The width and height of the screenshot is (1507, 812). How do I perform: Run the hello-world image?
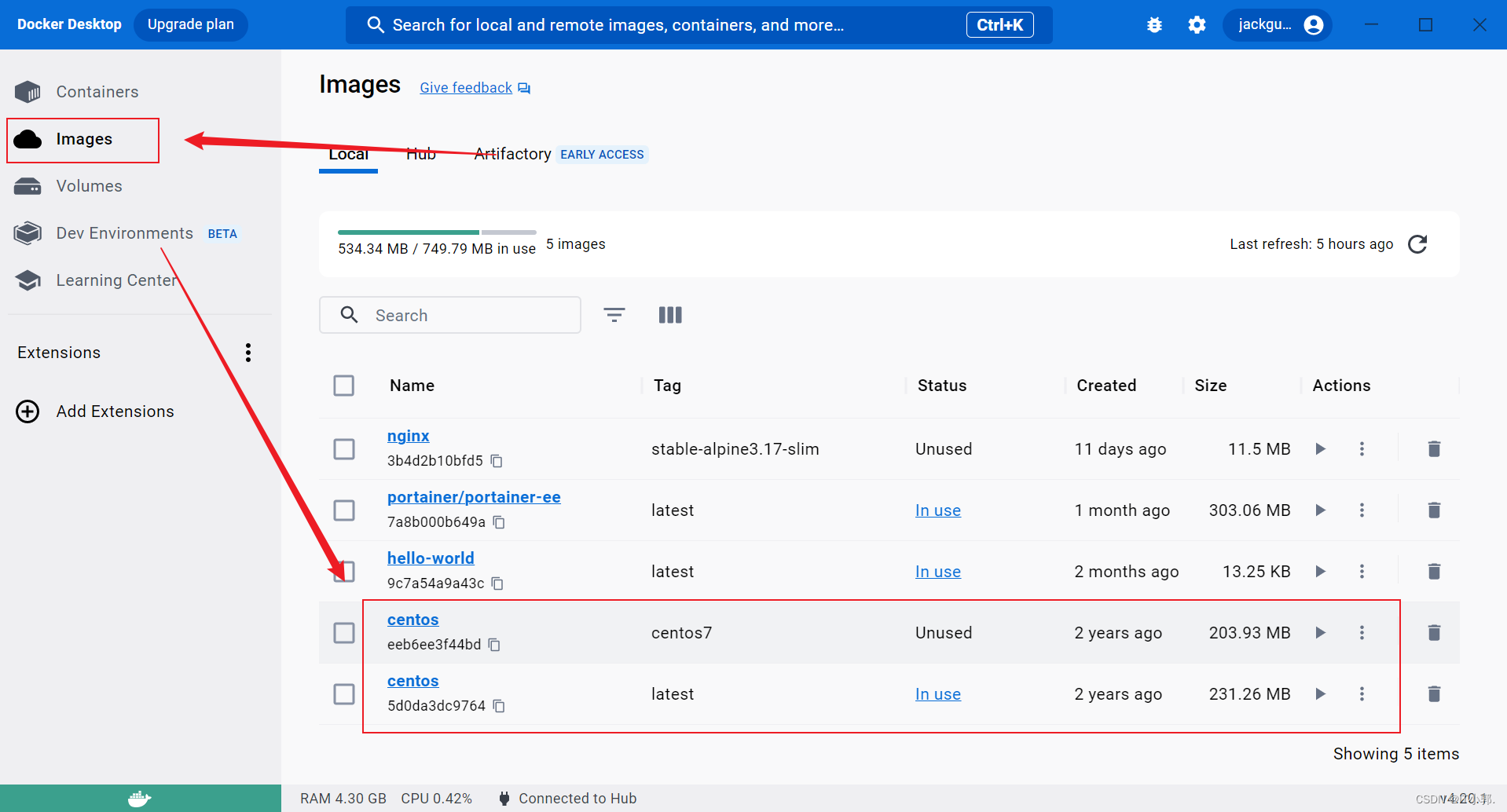[x=1321, y=572]
